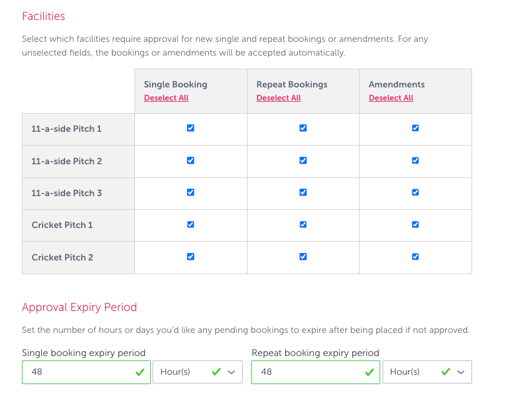The width and height of the screenshot is (509, 401).
Task: Click chevron arrow of single booking unit selector
Action: [231, 372]
